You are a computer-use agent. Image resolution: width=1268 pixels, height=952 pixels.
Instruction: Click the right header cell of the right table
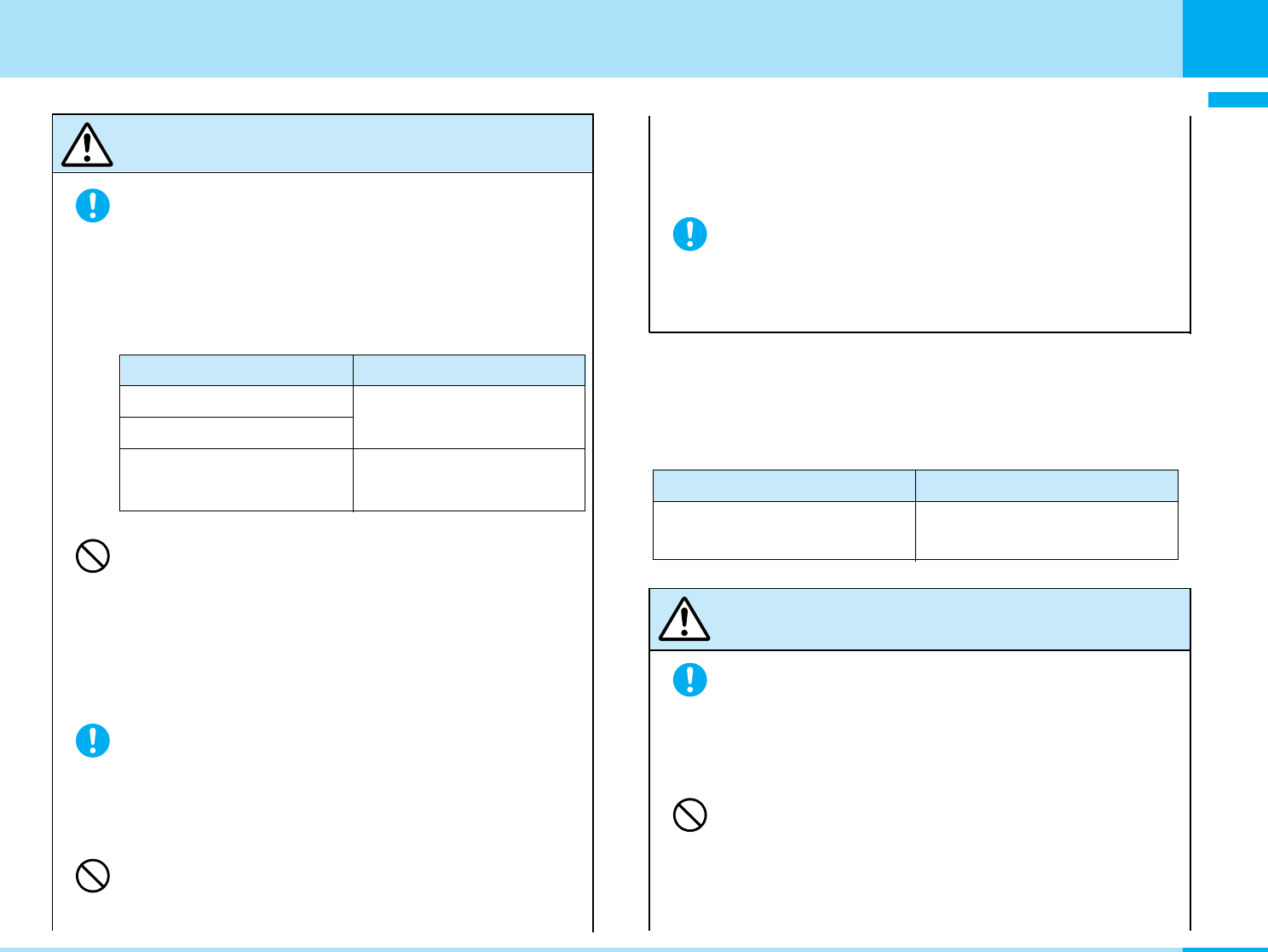click(1046, 485)
